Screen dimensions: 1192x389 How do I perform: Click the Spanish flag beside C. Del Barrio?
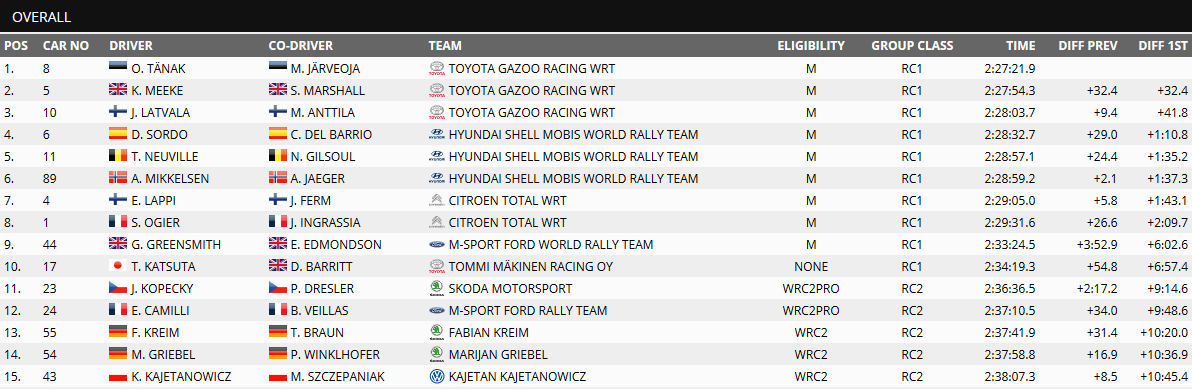pos(277,134)
